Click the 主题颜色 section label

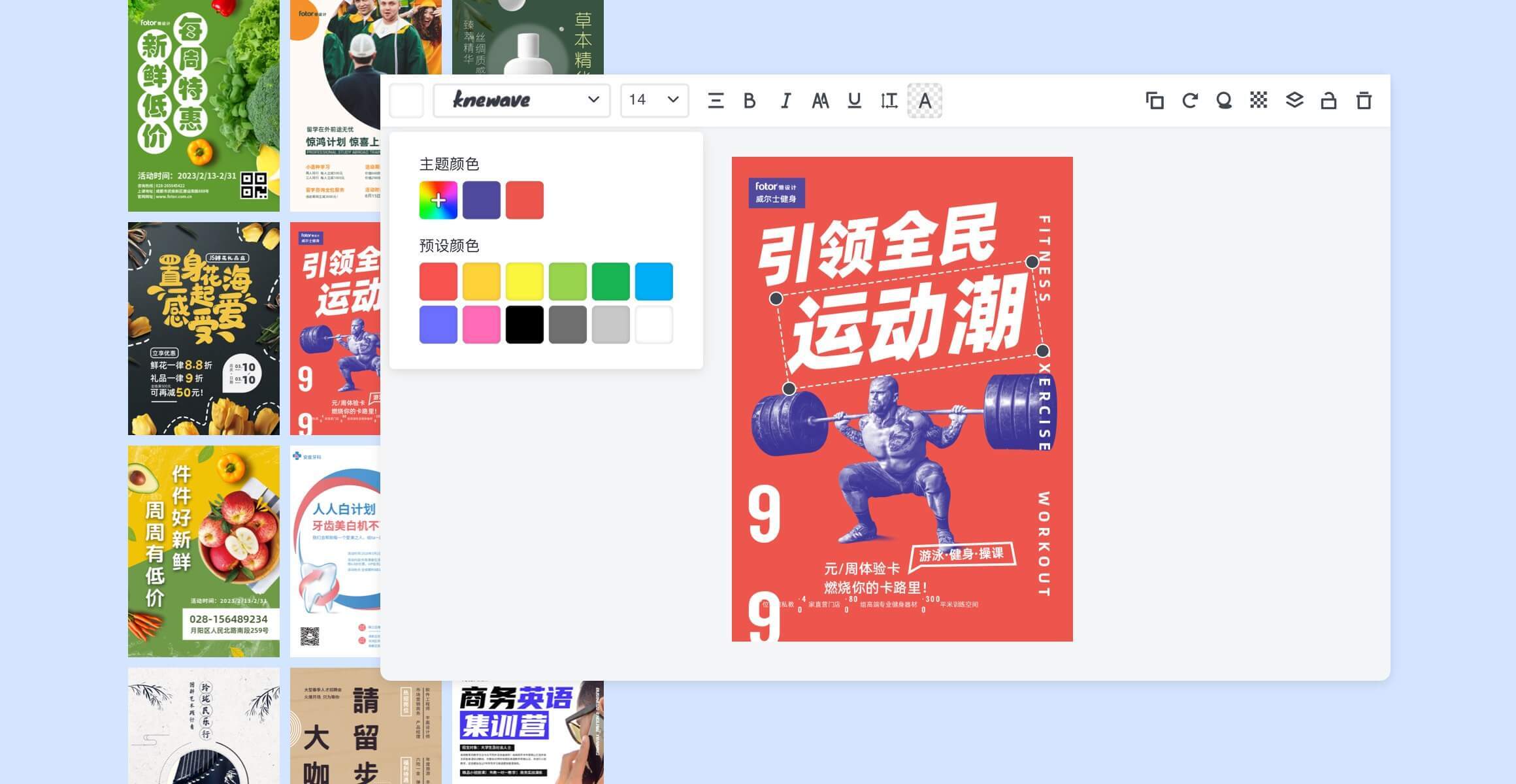click(450, 165)
